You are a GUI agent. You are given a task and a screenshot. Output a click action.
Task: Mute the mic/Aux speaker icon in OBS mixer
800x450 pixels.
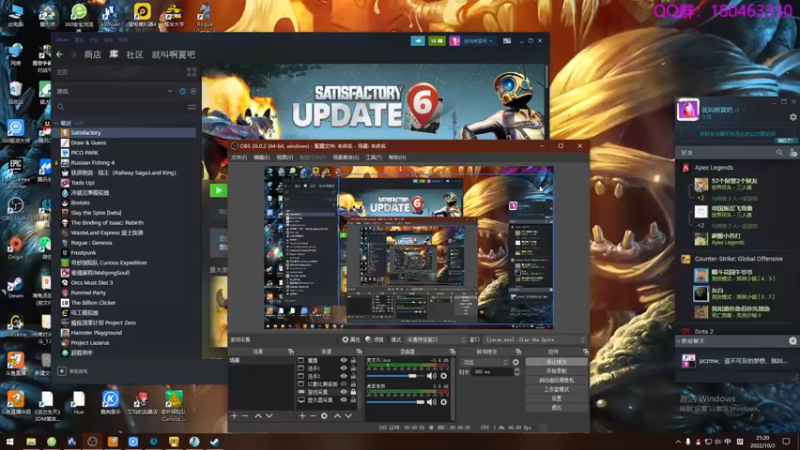click(432, 376)
